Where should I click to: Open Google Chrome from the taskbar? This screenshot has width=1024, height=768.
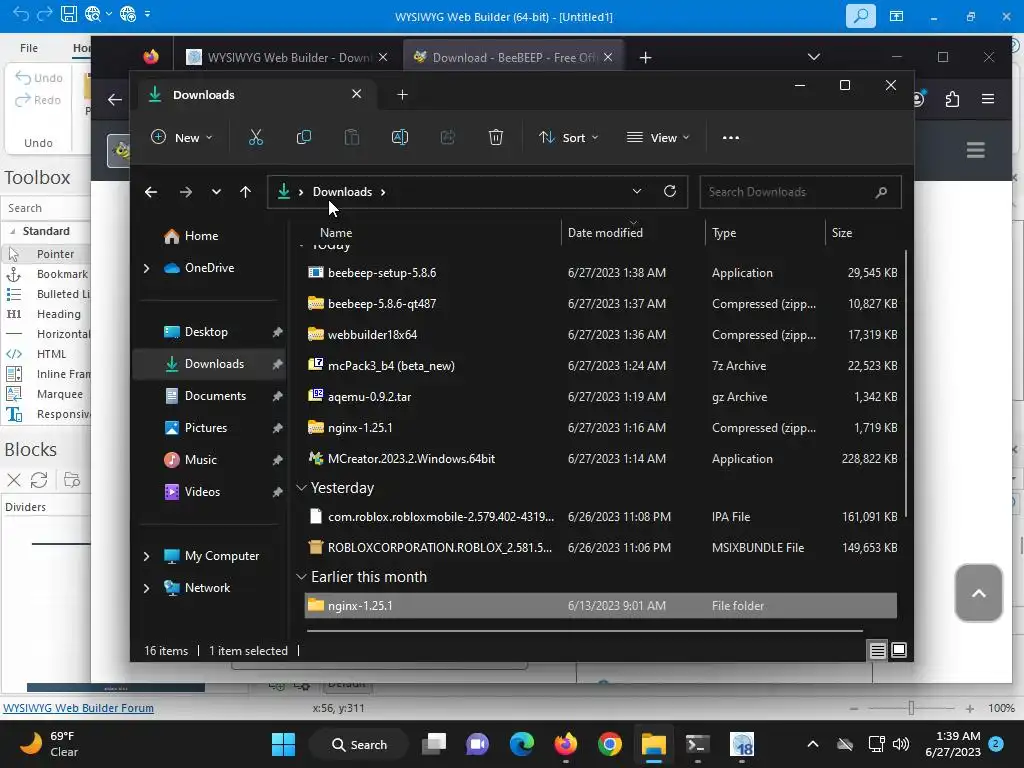click(x=609, y=744)
